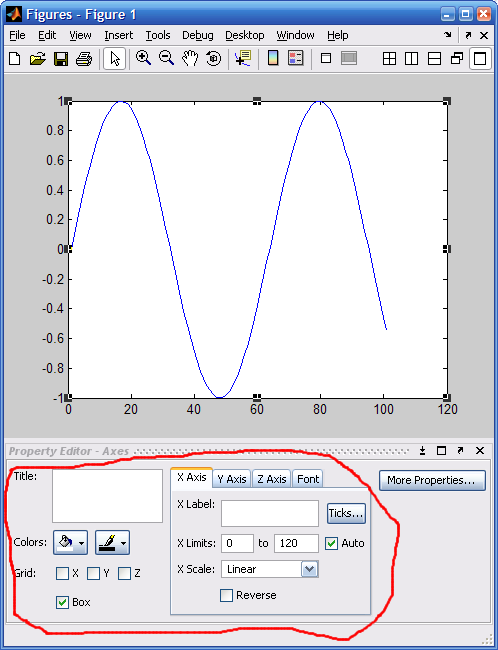Open the File menu
This screenshot has width=498, height=650.
pyautogui.click(x=17, y=35)
